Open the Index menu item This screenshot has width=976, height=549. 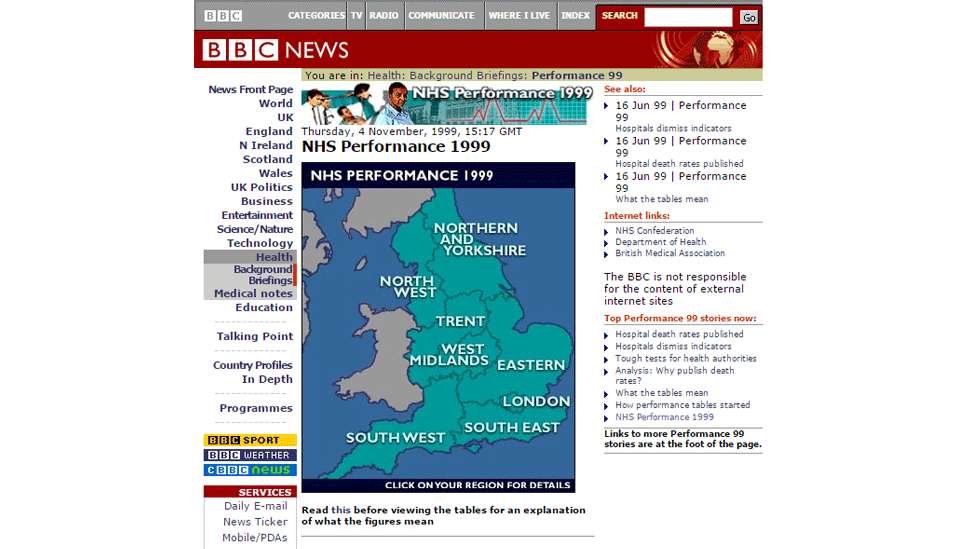tap(575, 16)
